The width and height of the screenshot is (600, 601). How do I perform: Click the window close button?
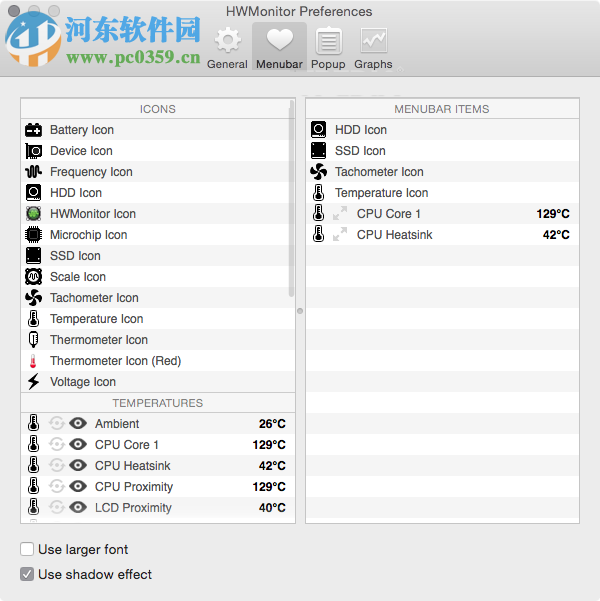[x=14, y=11]
